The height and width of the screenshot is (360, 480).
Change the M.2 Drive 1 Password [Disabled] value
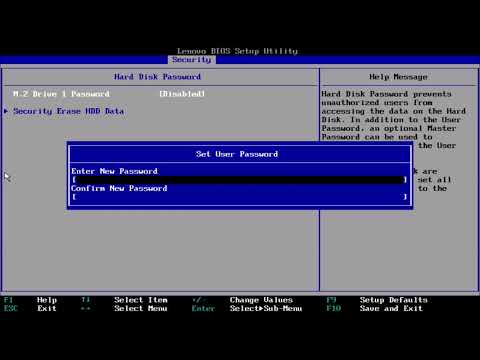click(182, 94)
